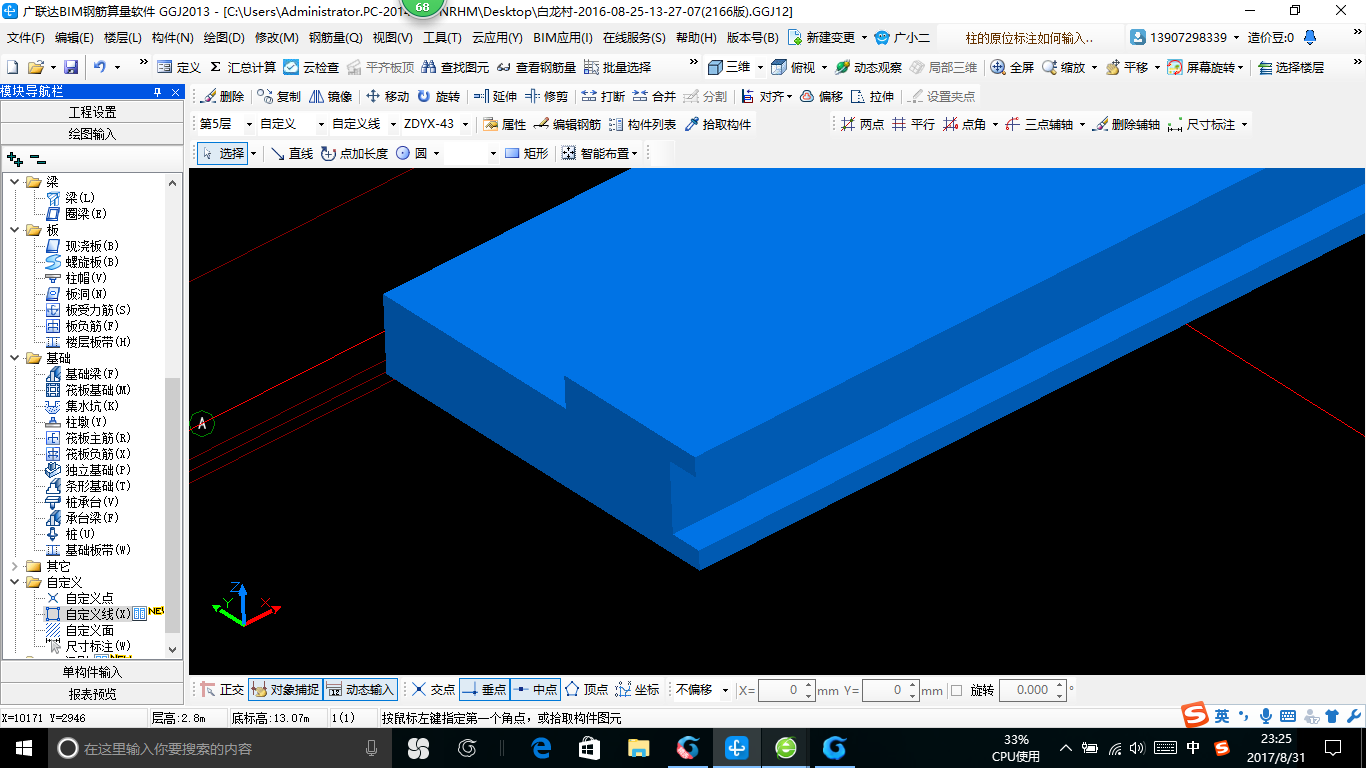Click the 选择楼层 button

1292,67
